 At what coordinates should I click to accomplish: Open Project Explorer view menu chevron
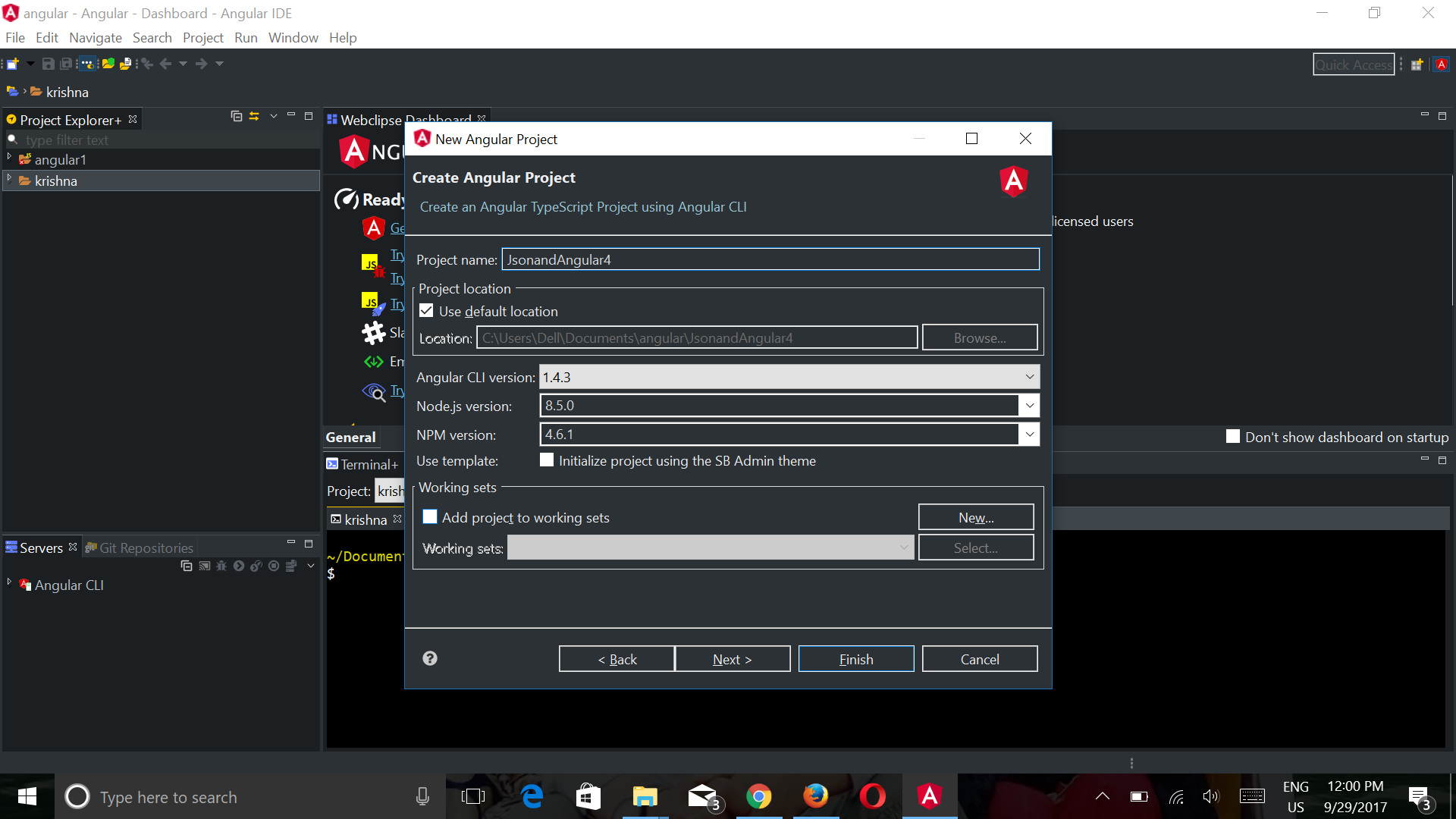tap(274, 116)
